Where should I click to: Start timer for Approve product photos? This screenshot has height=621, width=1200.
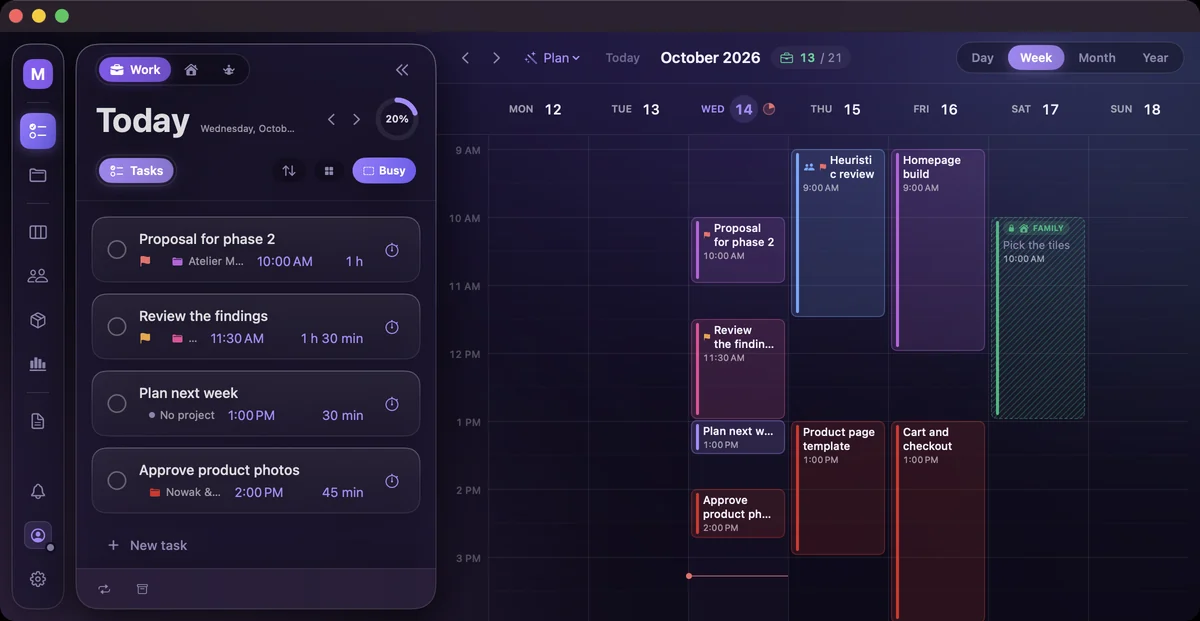[392, 481]
